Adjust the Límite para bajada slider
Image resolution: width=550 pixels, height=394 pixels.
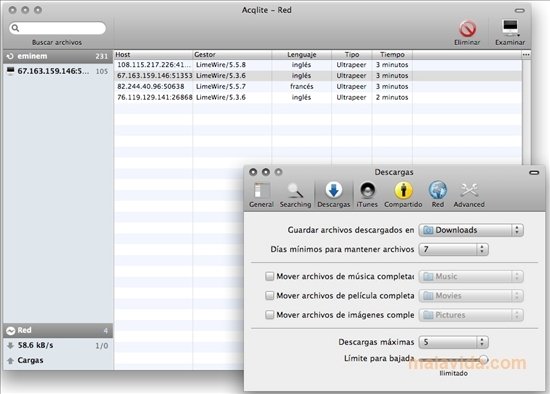coord(484,359)
